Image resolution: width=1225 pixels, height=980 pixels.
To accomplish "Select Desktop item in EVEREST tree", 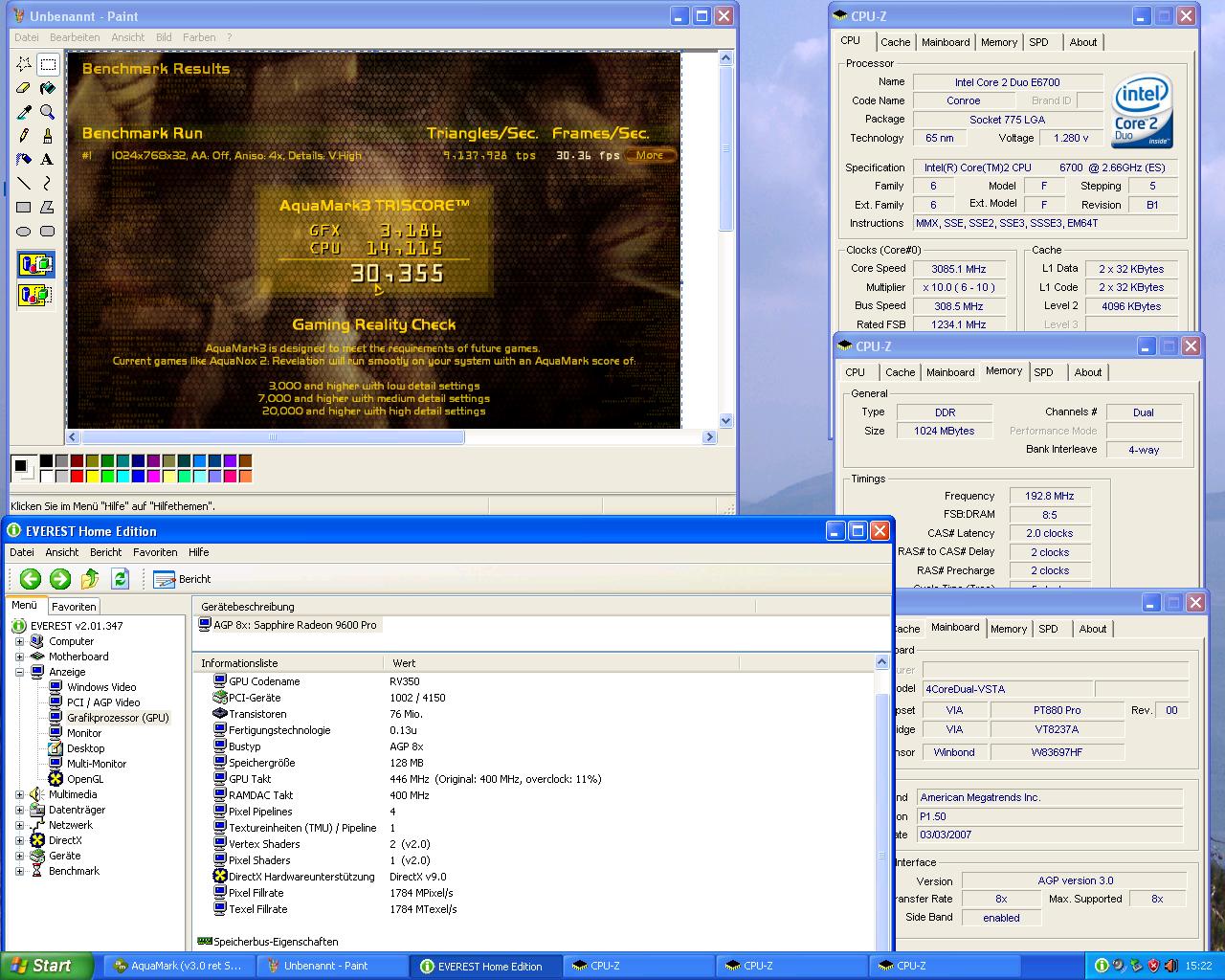I will coord(85,748).
